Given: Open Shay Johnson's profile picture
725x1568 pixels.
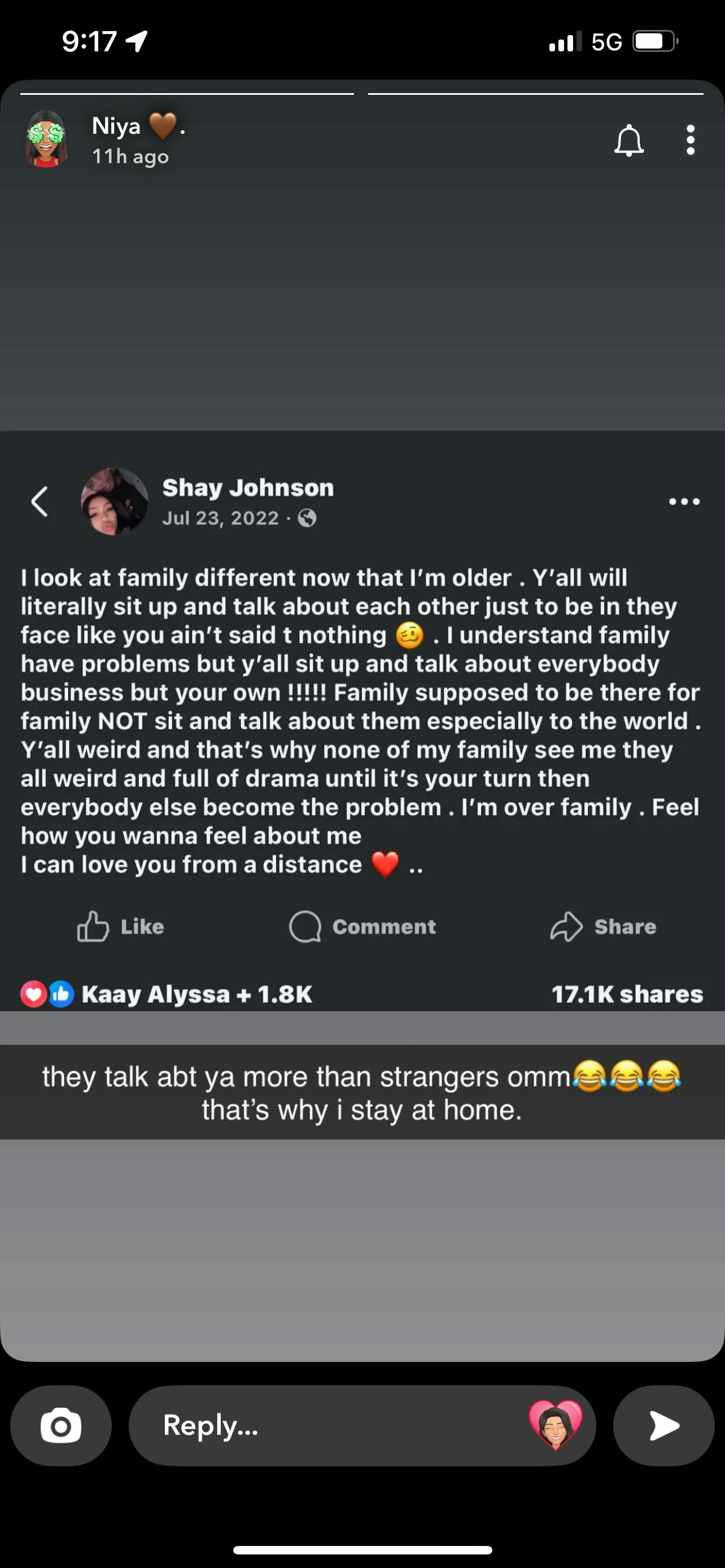Looking at the screenshot, I should tap(115, 502).
